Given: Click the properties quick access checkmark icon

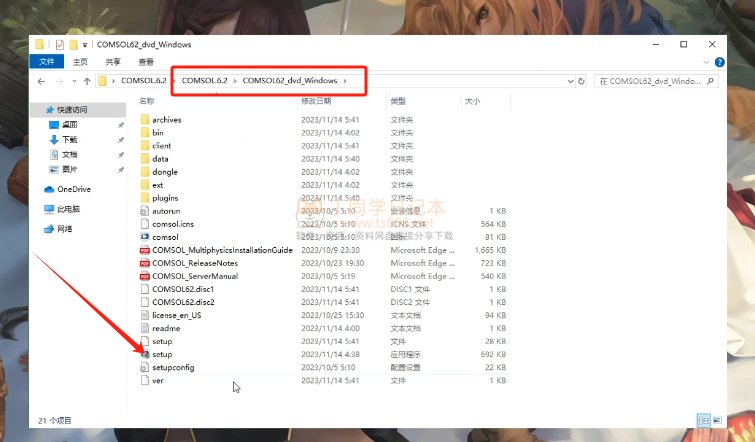Looking at the screenshot, I should tap(60, 44).
